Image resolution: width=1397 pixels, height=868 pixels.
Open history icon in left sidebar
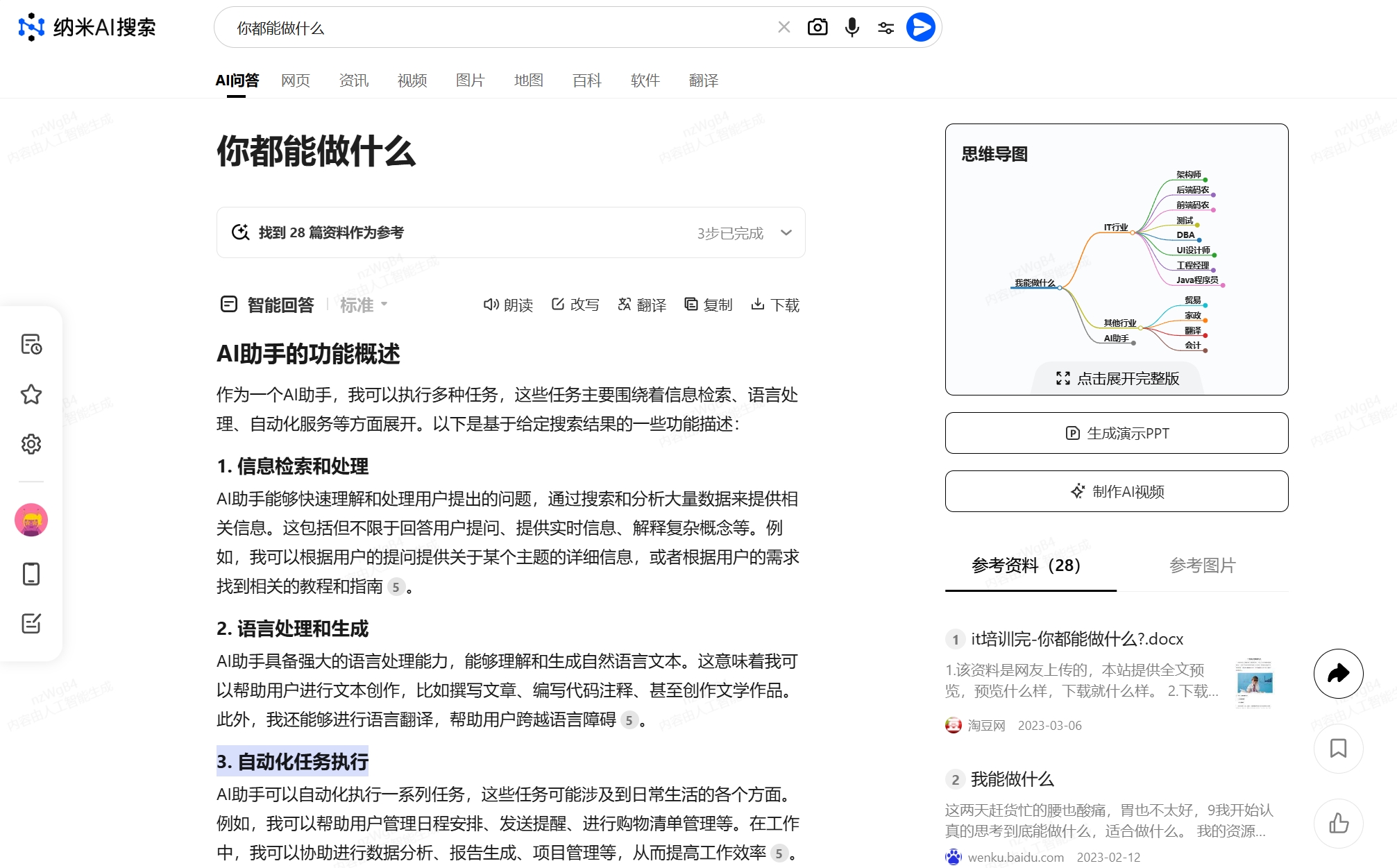[31, 344]
